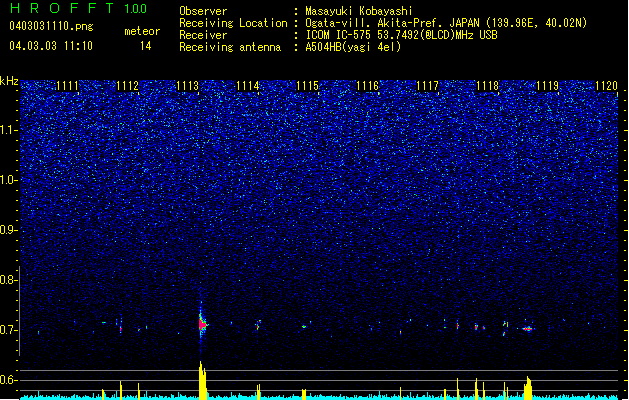
Task: Click the 'Receiving antenna' label
Action: pyautogui.click(x=230, y=47)
